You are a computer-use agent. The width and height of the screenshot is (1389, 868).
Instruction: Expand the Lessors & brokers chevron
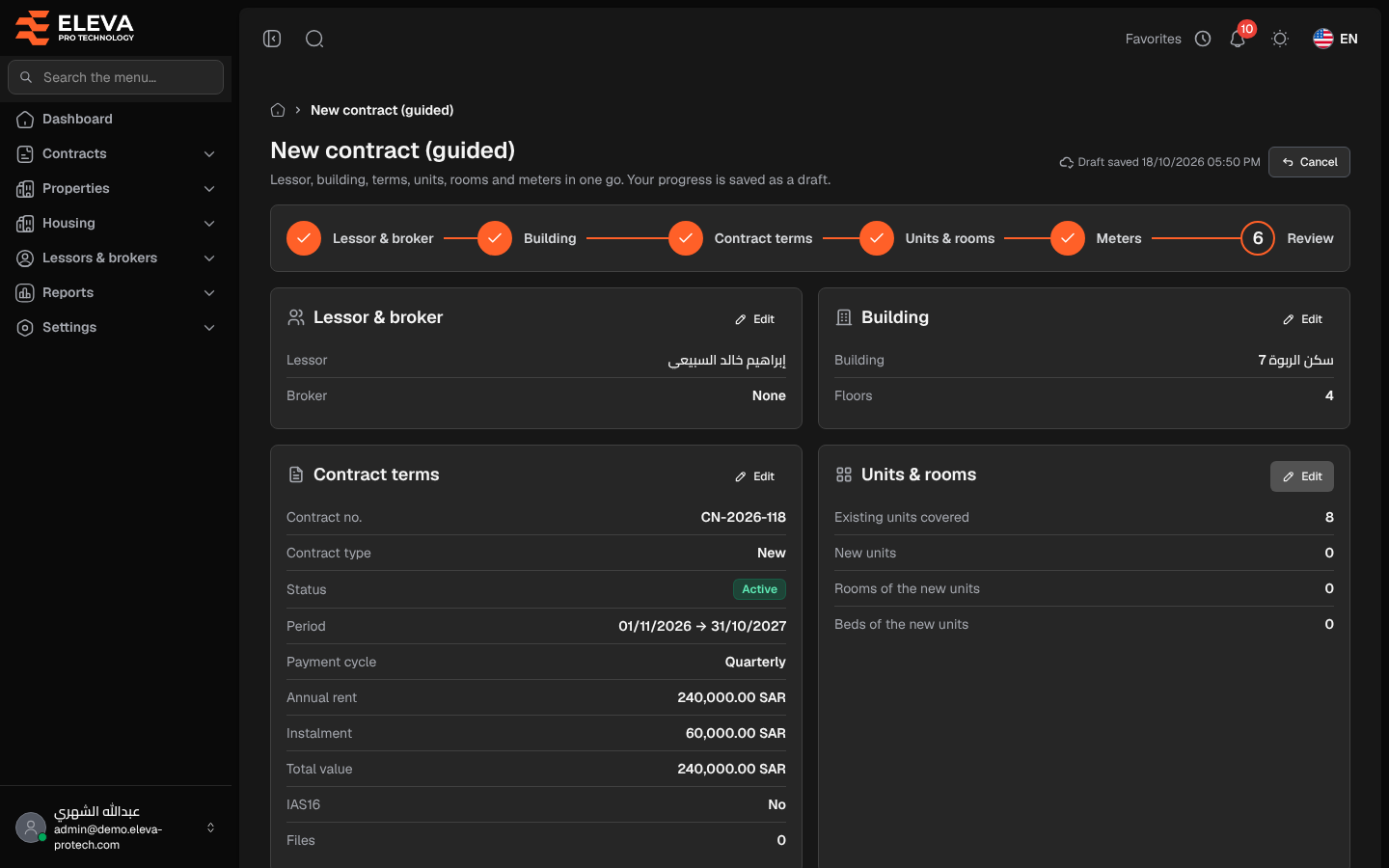[x=209, y=258]
